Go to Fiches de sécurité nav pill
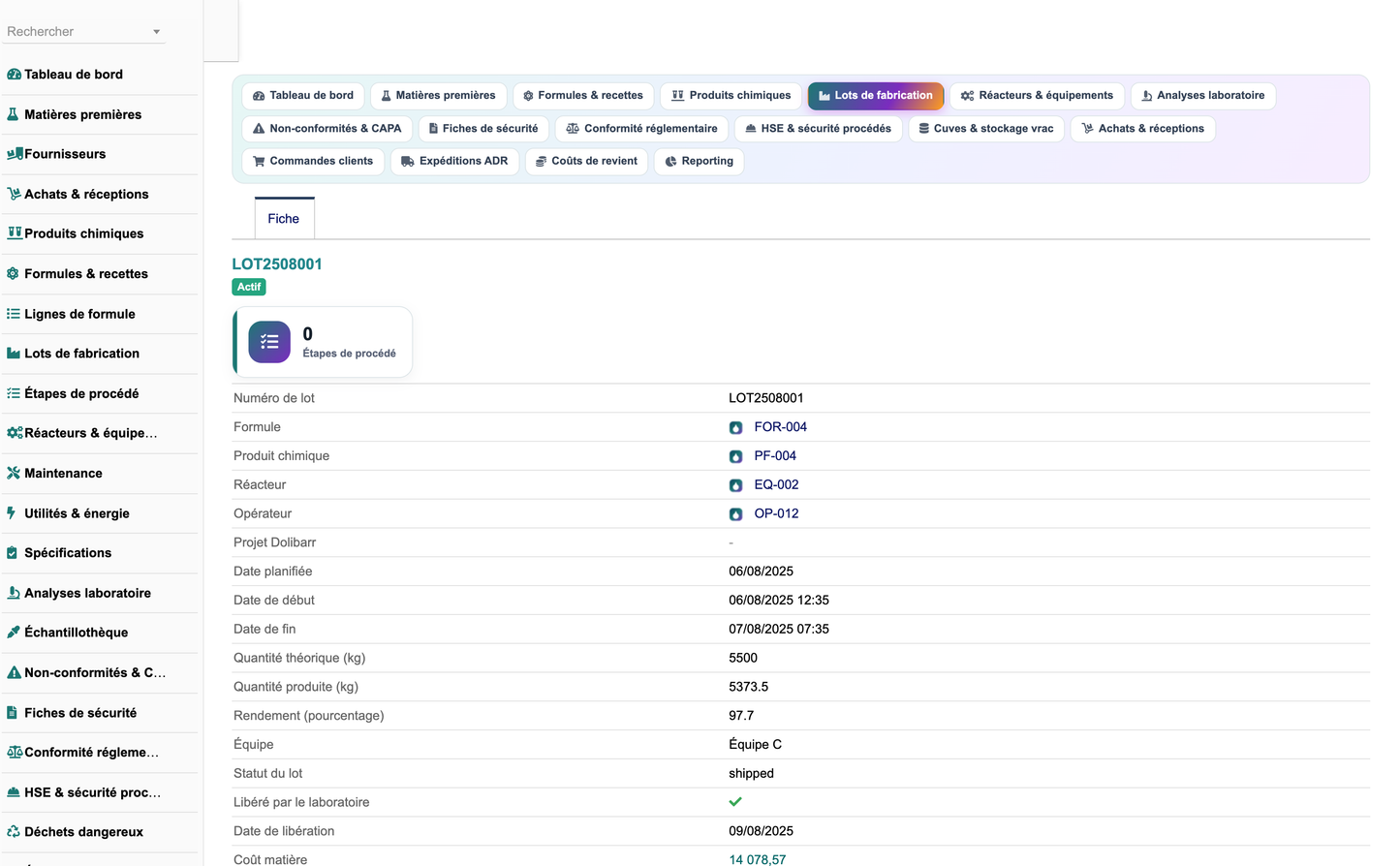This screenshot has width=1400, height=866. click(483, 129)
